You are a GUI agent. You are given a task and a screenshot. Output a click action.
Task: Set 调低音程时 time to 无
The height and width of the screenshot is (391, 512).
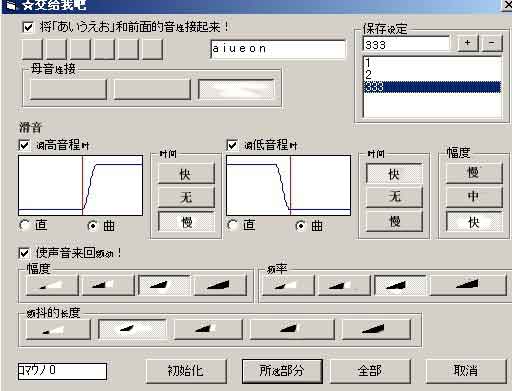[x=394, y=197]
